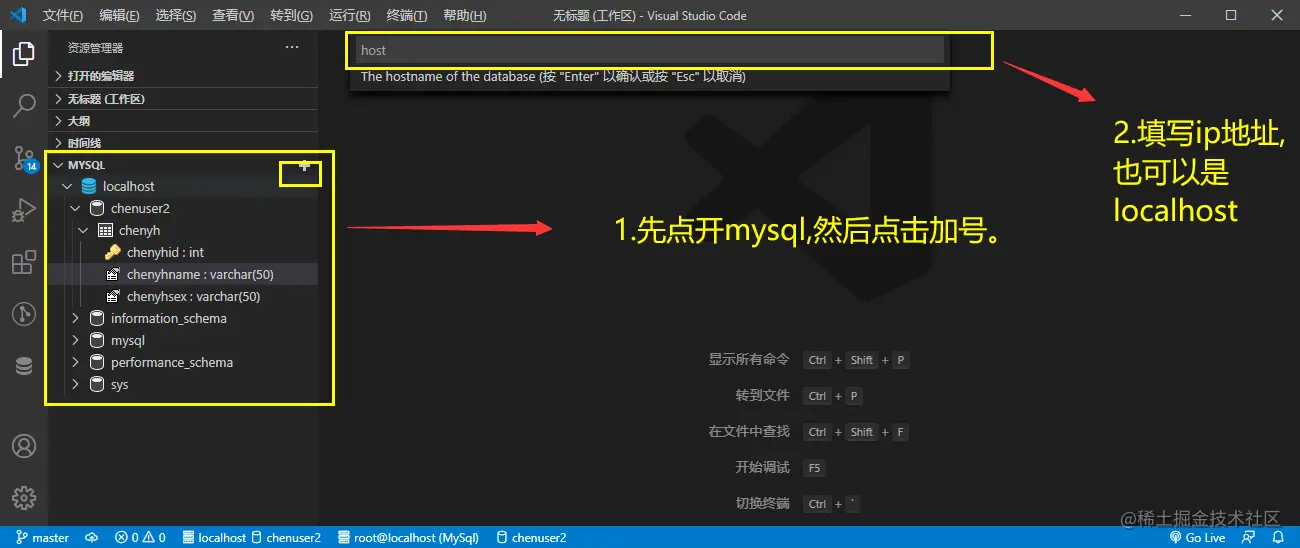Open the 转到(G) menu
This screenshot has height=548, width=1300.
pyautogui.click(x=291, y=16)
